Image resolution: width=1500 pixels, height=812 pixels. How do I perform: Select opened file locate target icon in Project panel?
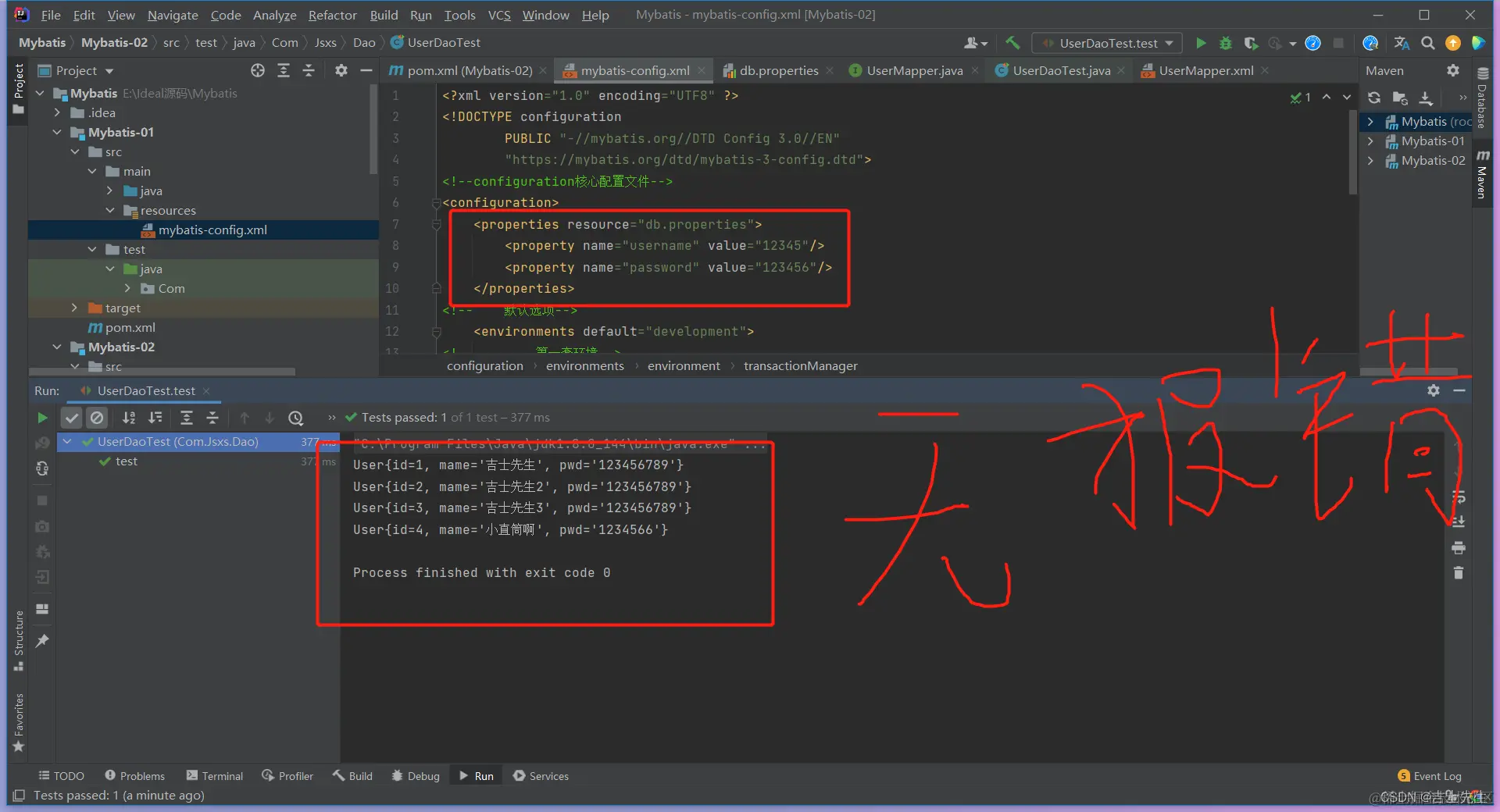coord(258,70)
